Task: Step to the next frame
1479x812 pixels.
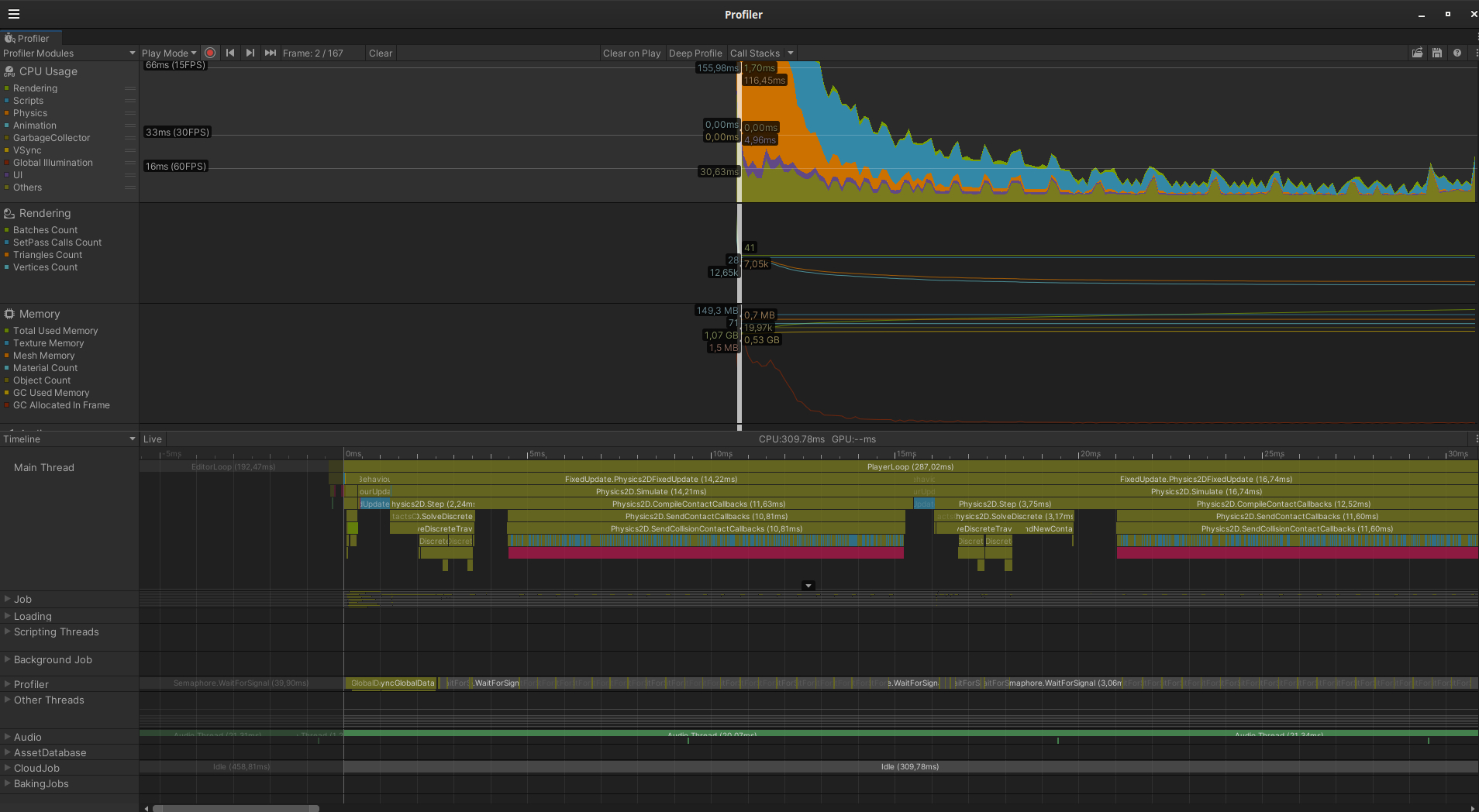Action: coord(250,53)
